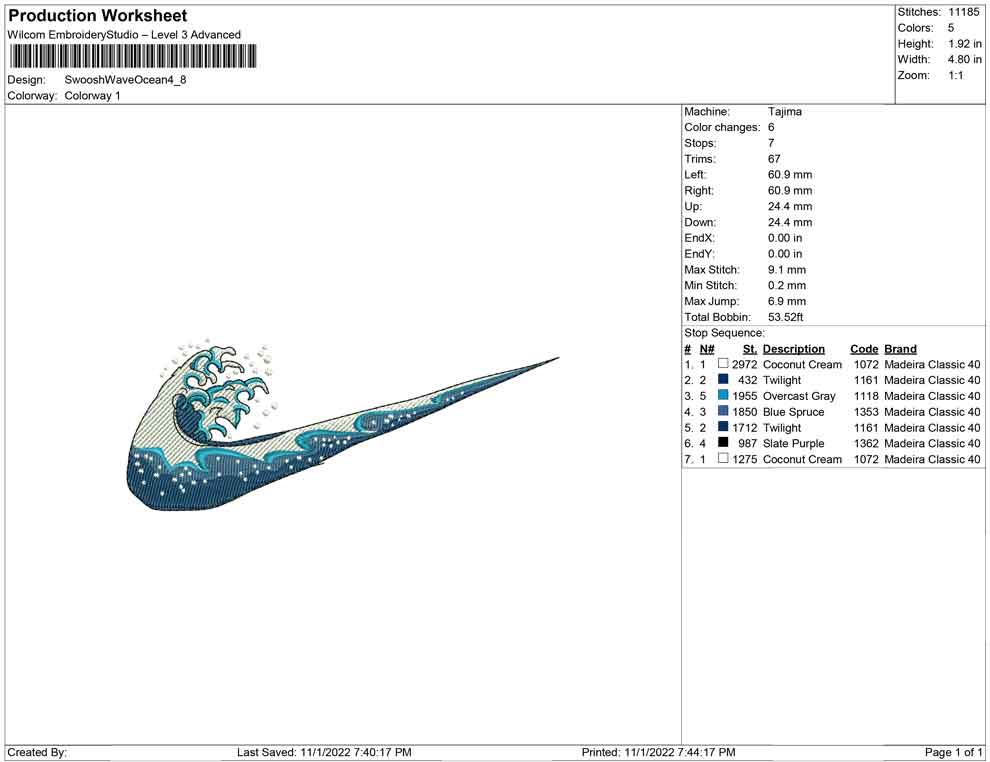
Task: Click stitch count 2972 in row 1
Action: click(x=744, y=364)
